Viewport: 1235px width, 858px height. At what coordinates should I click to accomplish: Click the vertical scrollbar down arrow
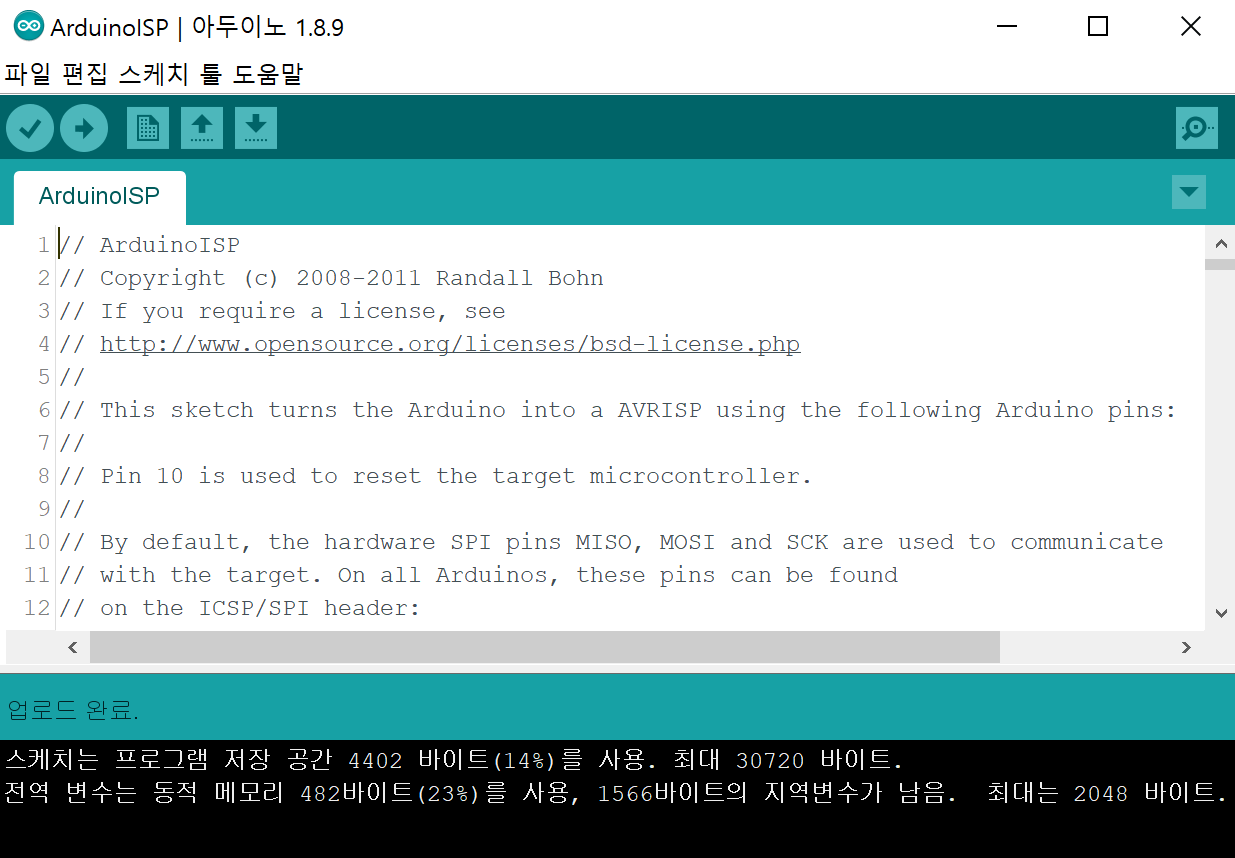[1220, 612]
